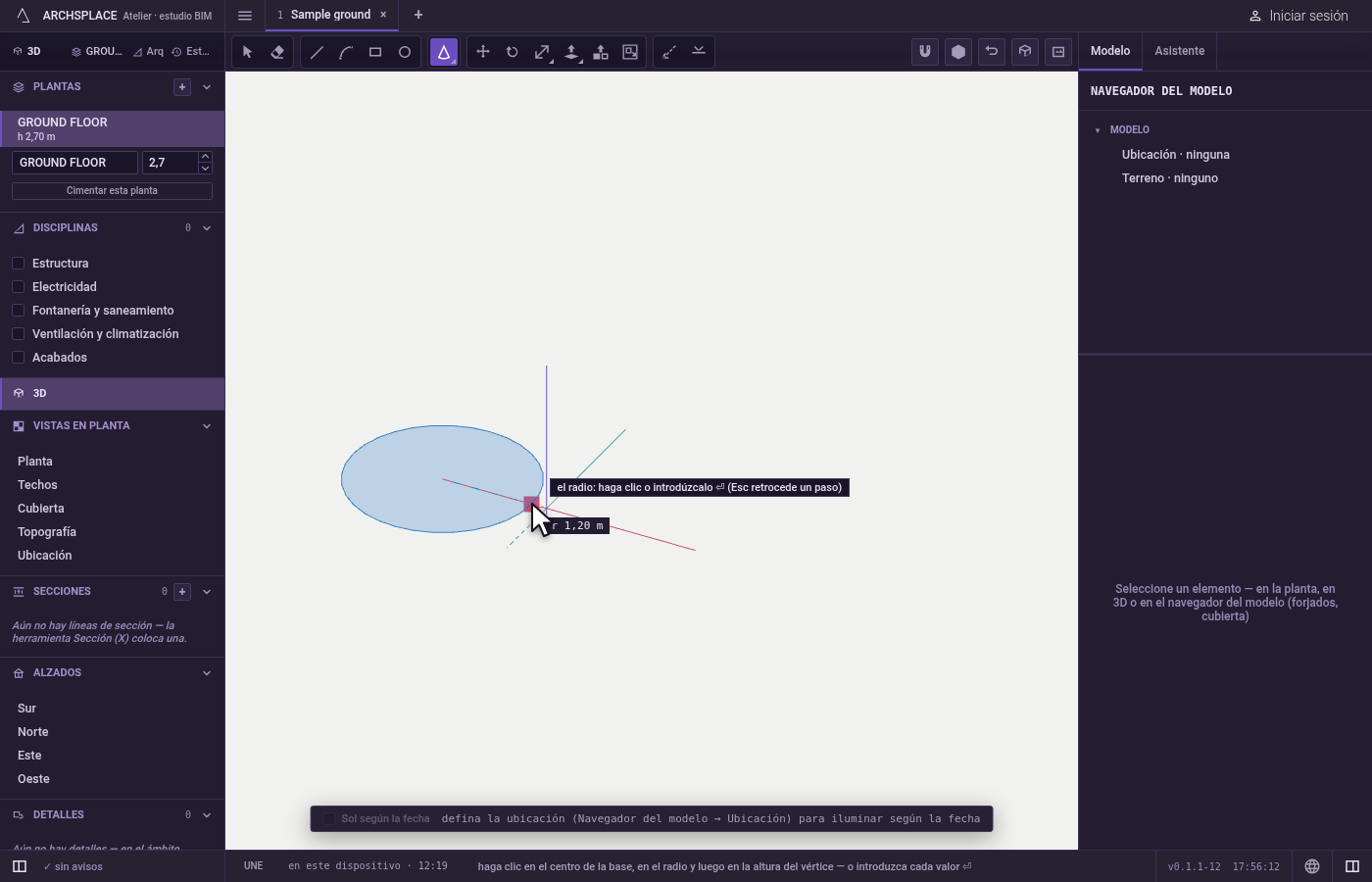This screenshot has width=1372, height=882.
Task: Select the Move tool
Action: click(x=483, y=52)
